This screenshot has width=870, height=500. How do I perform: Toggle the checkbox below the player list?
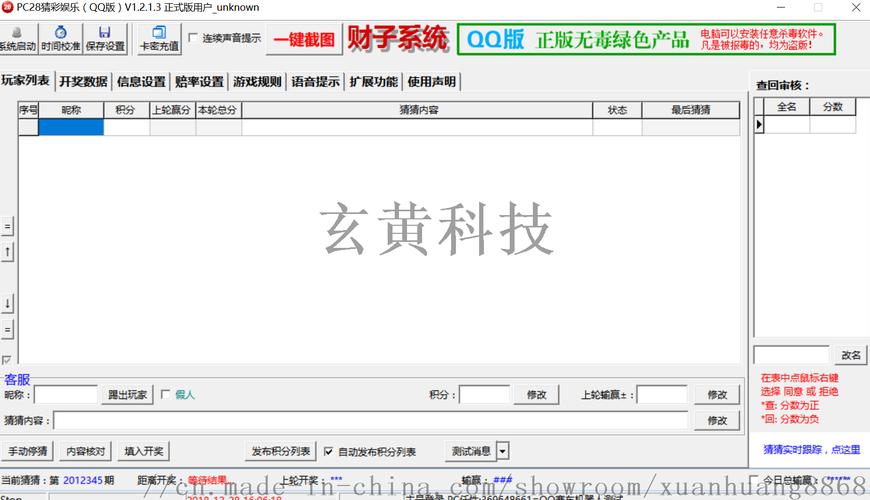tap(7, 360)
